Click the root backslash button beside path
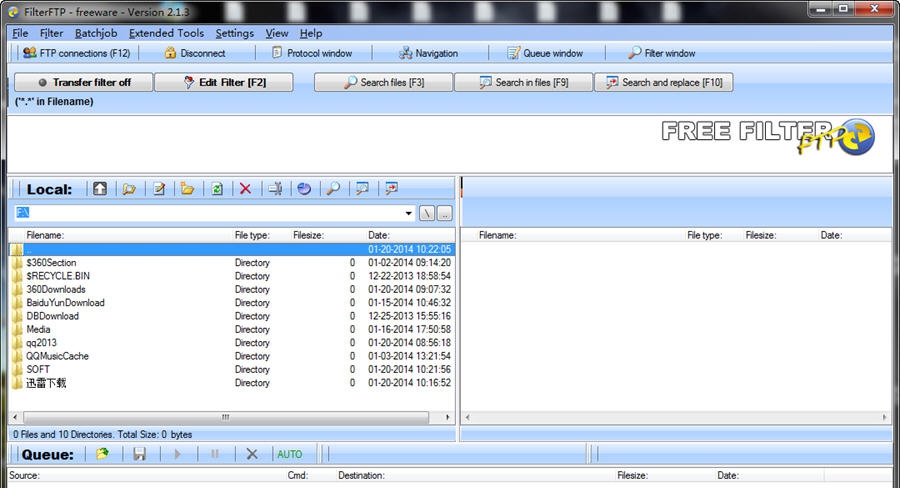The width and height of the screenshot is (900, 488). pos(427,213)
